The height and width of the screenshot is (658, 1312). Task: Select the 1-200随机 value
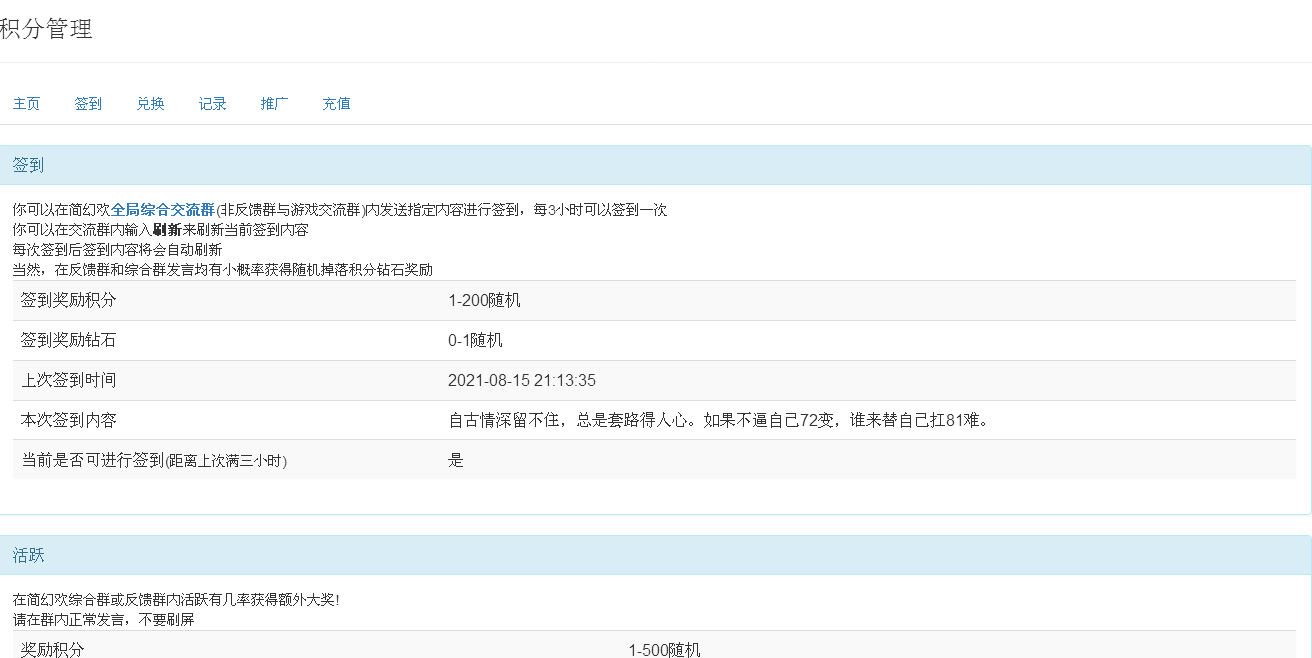pyautogui.click(x=484, y=300)
